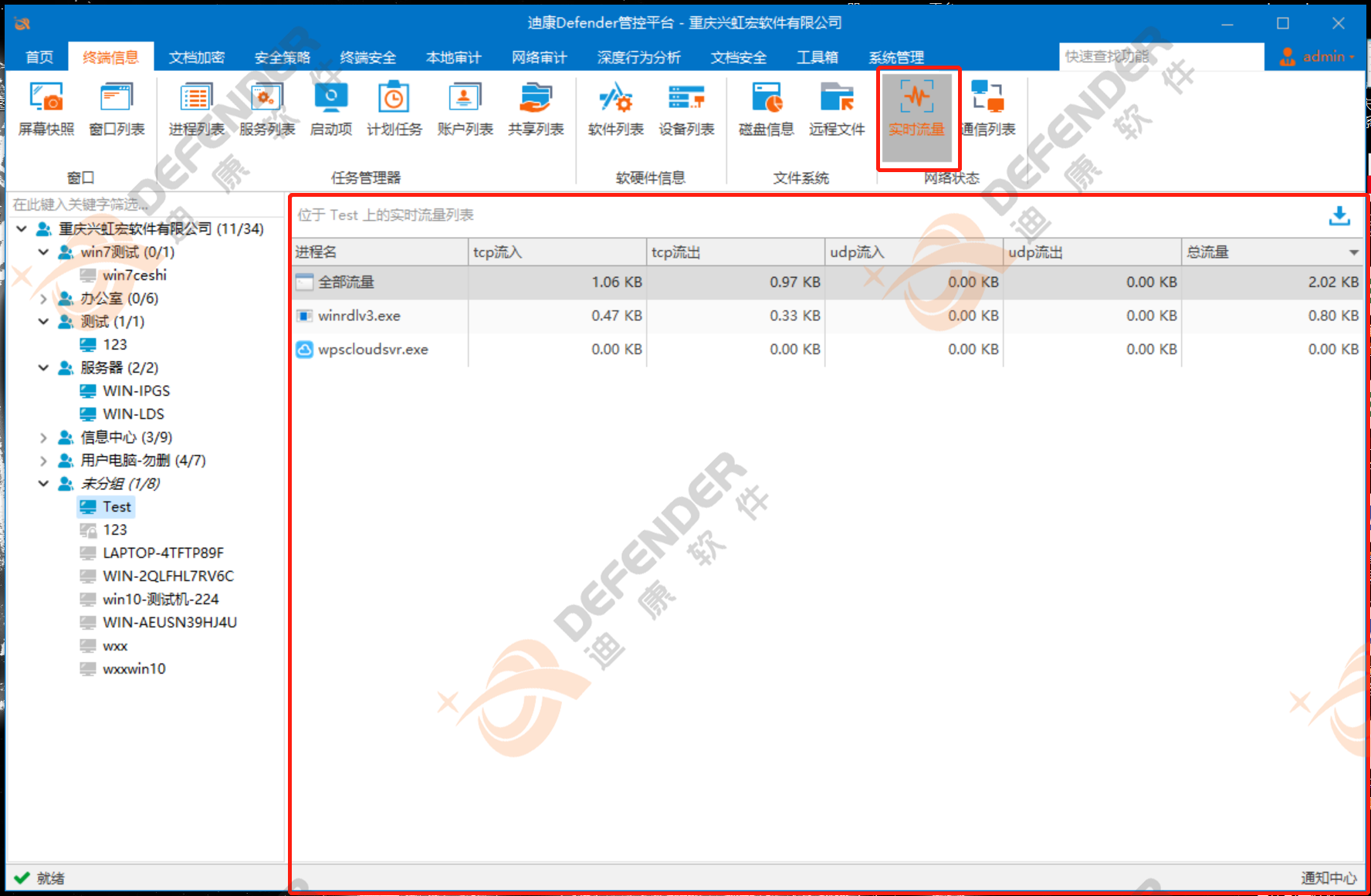Open the 远程文件 remote files tool
The height and width of the screenshot is (896, 1371).
tap(837, 110)
